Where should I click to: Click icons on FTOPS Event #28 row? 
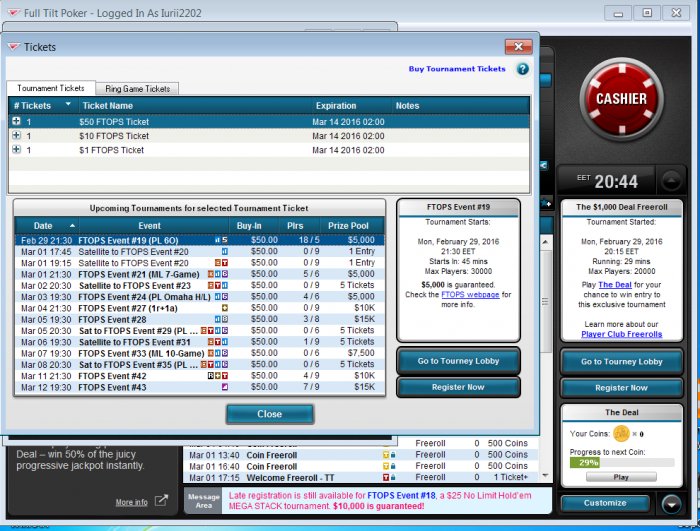tap(221, 319)
